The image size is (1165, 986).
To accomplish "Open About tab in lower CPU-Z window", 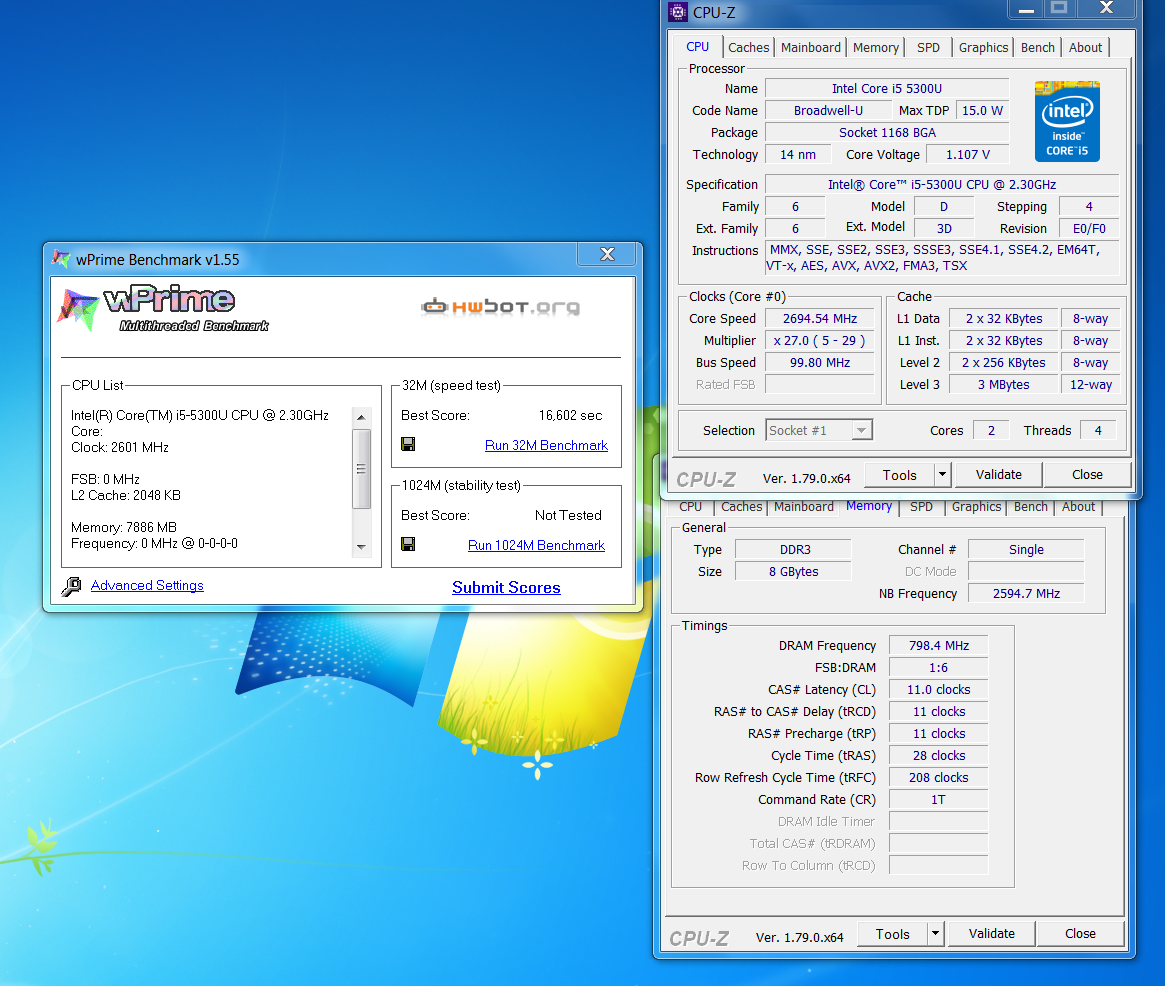I will tap(1078, 507).
